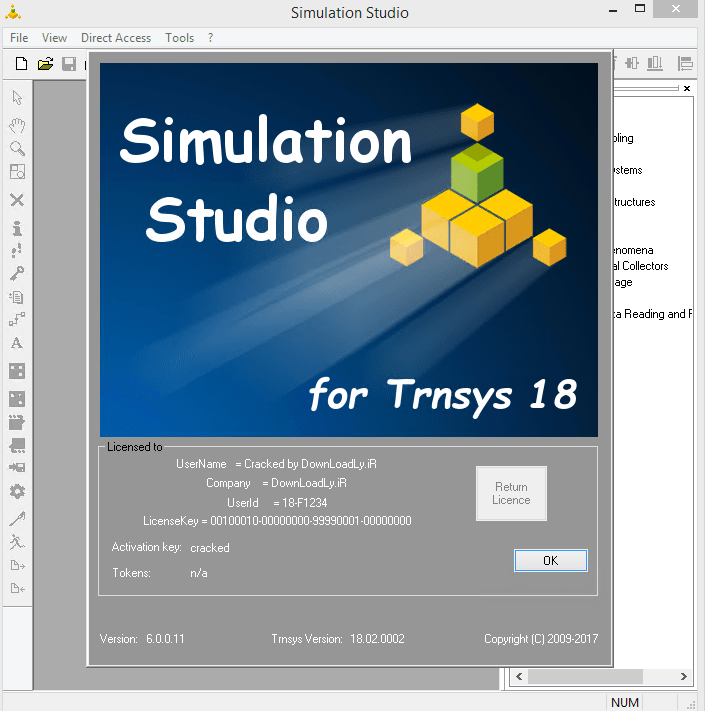Select the 'tructures' tree row
Viewport: 705px width, 711px height.
pos(634,202)
